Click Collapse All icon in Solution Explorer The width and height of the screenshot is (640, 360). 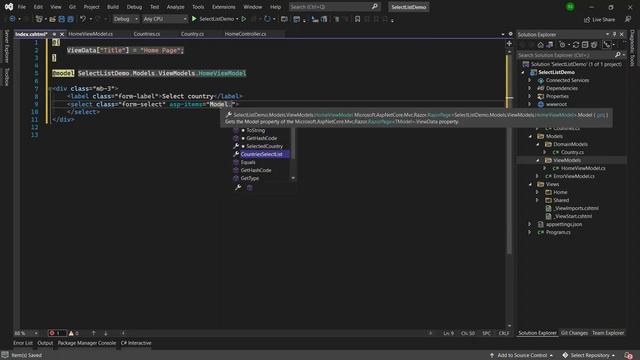(x=585, y=45)
